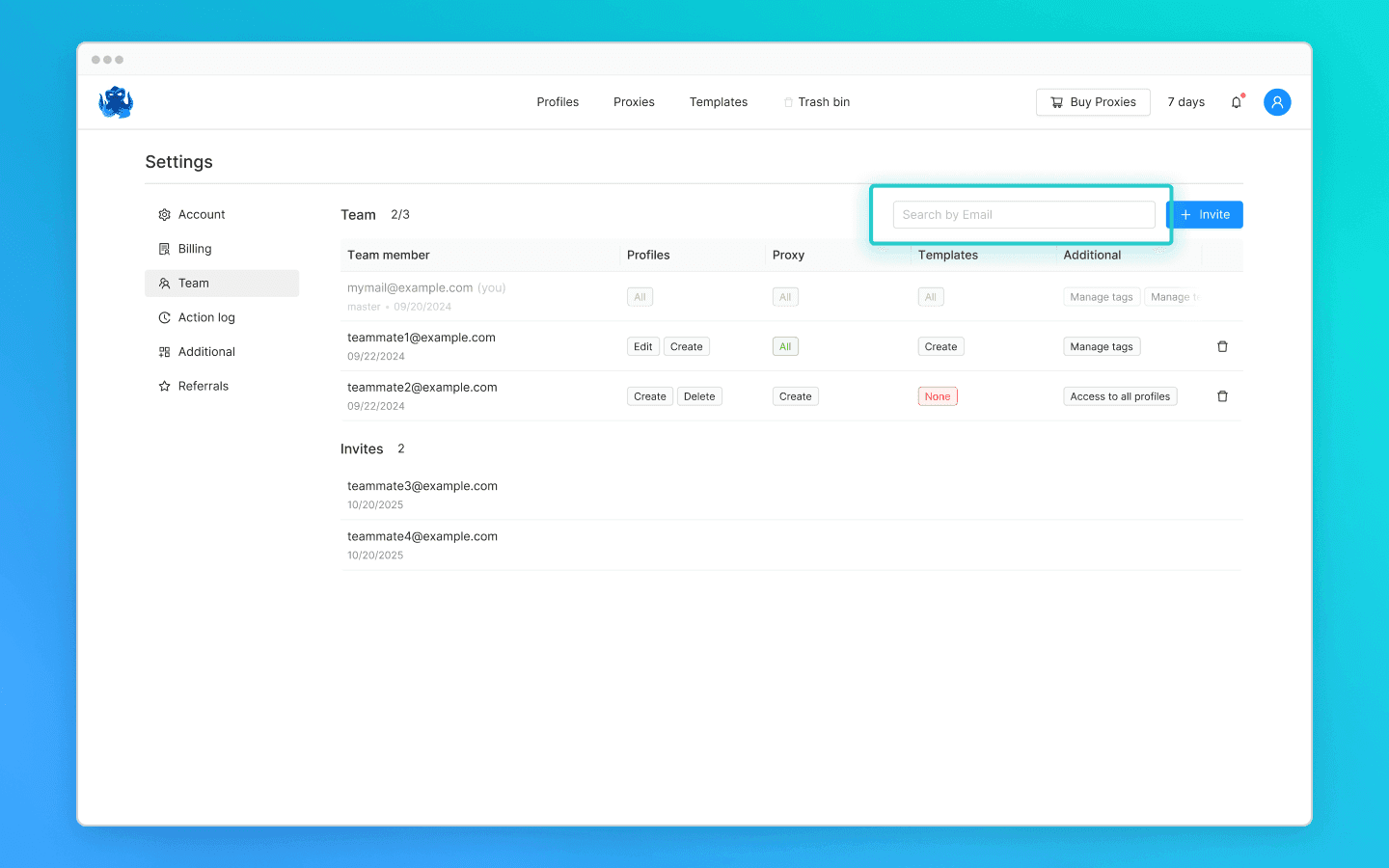Click teammate2@example.com email
The height and width of the screenshot is (868, 1389).
(x=422, y=388)
